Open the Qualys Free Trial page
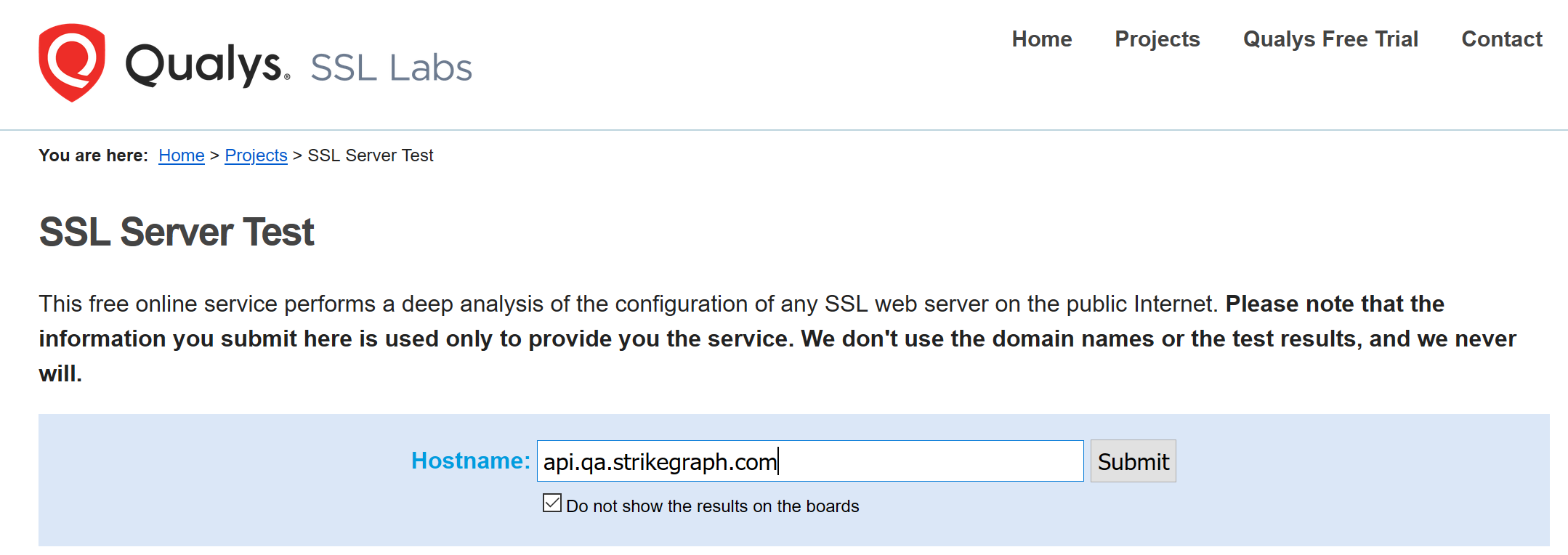Viewport: 1568px width, 555px height. (x=1330, y=39)
